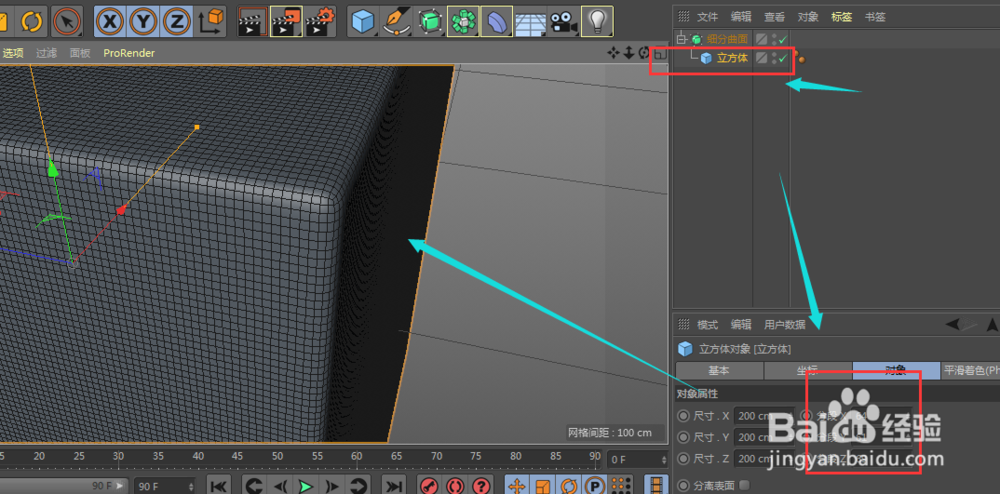Open object manager 文件 menu

pyautogui.click(x=707, y=17)
